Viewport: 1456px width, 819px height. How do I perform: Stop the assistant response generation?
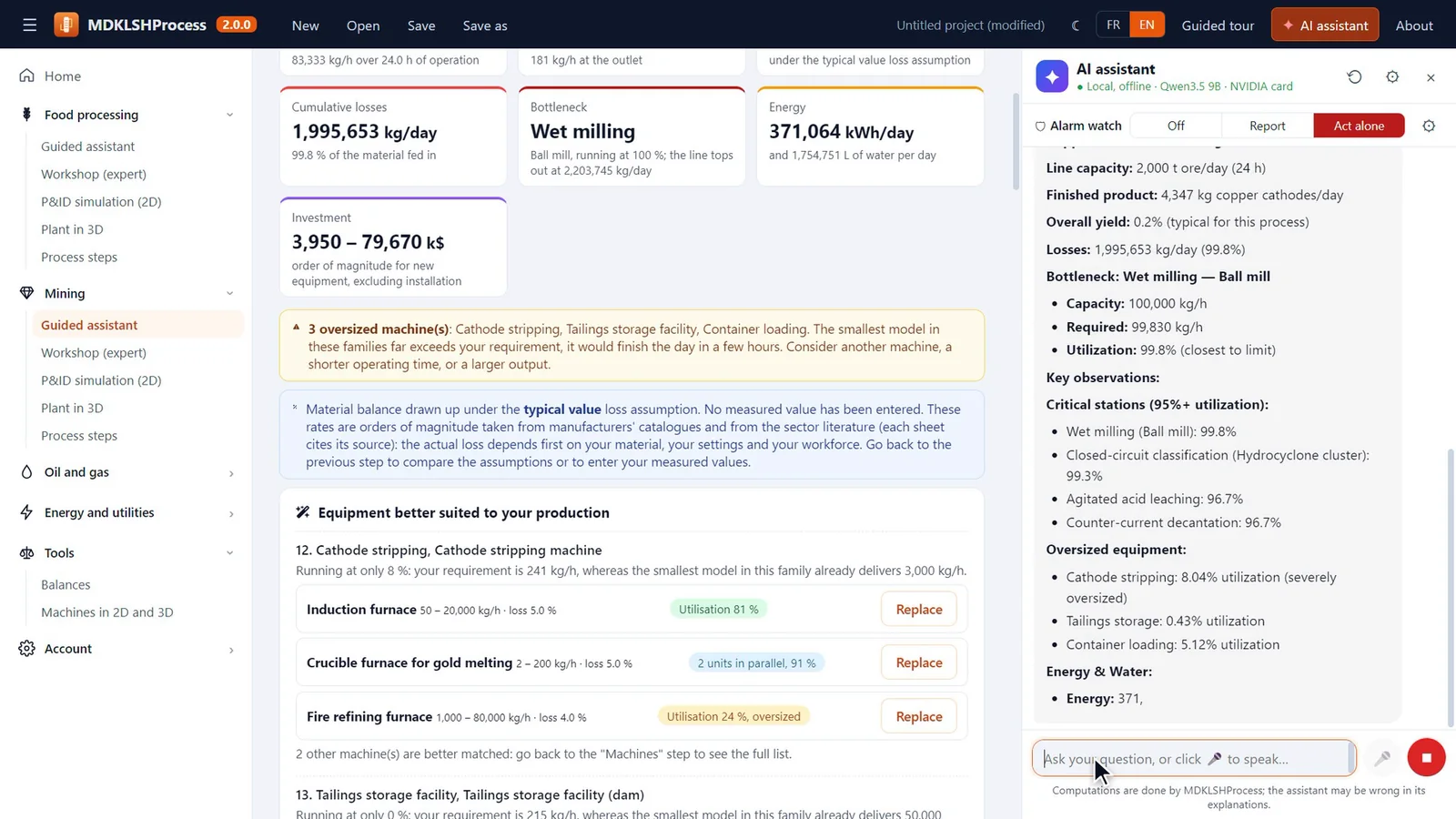[x=1426, y=757]
